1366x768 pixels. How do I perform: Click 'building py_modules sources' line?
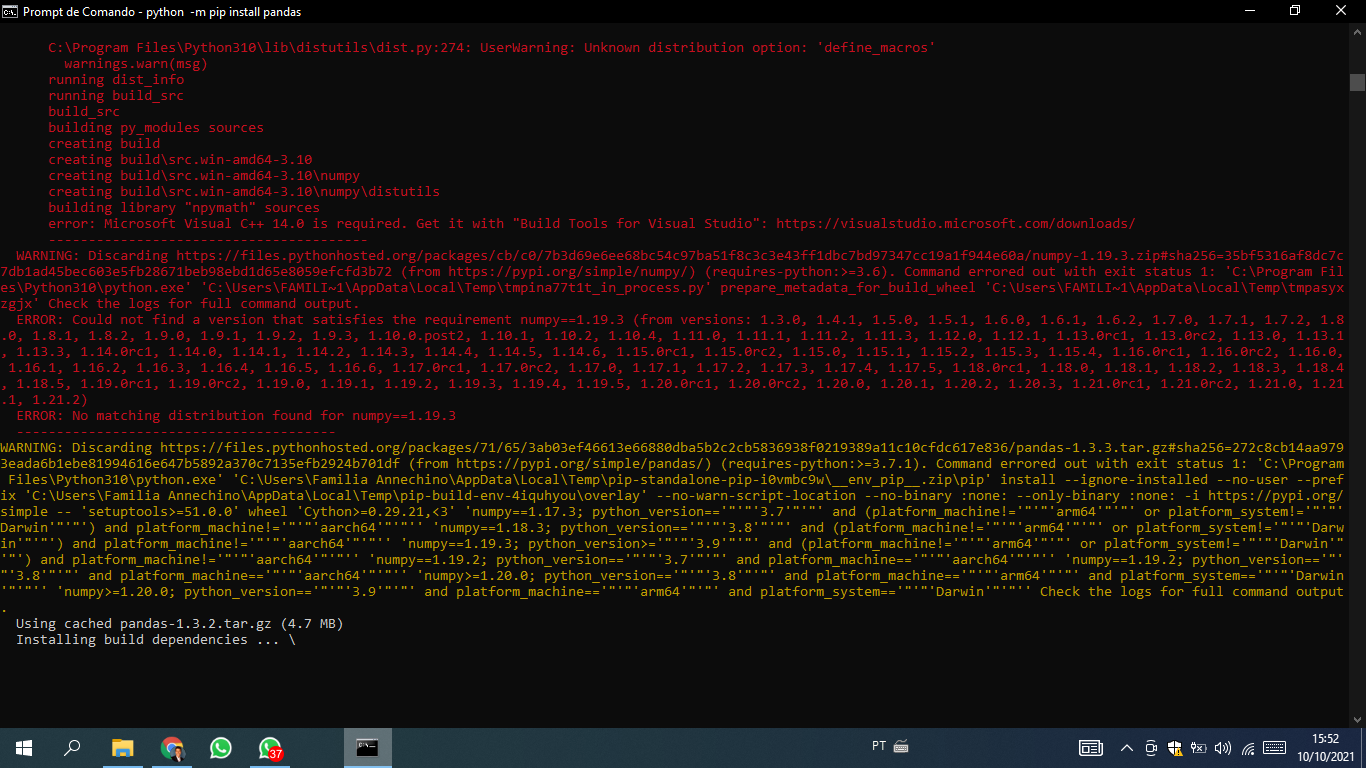156,127
